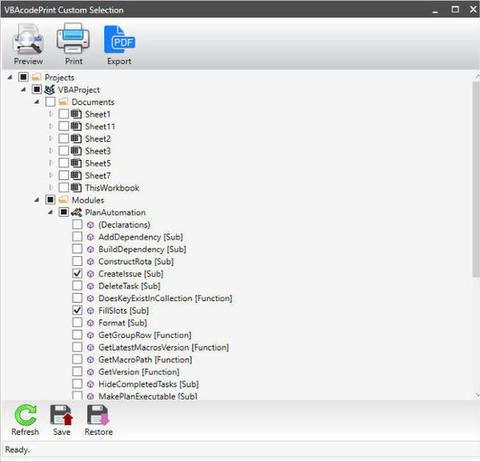The image size is (480, 462).
Task: Export to PDF using the PDF icon
Action: pyautogui.click(x=119, y=40)
